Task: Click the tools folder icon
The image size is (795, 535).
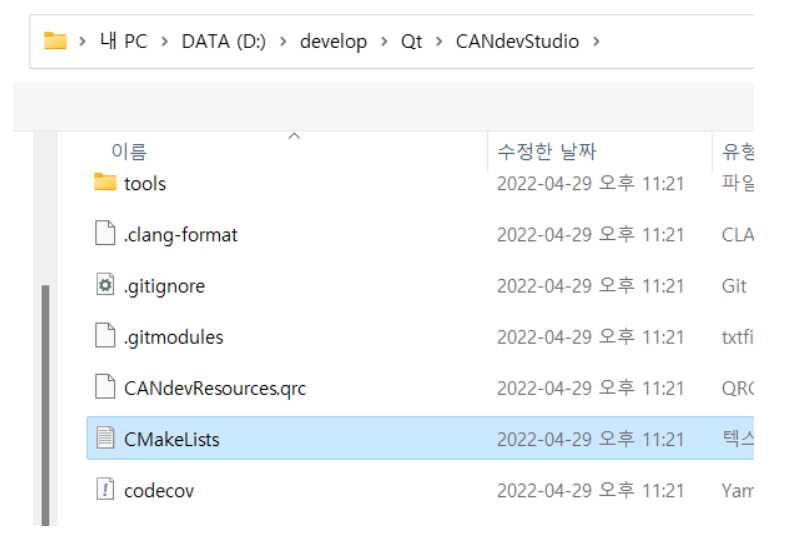Action: pyautogui.click(x=105, y=183)
